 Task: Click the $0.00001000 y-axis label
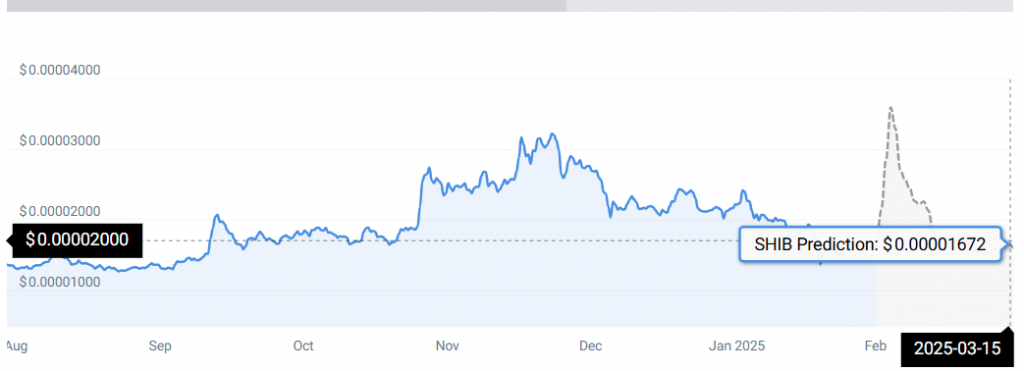pos(59,282)
